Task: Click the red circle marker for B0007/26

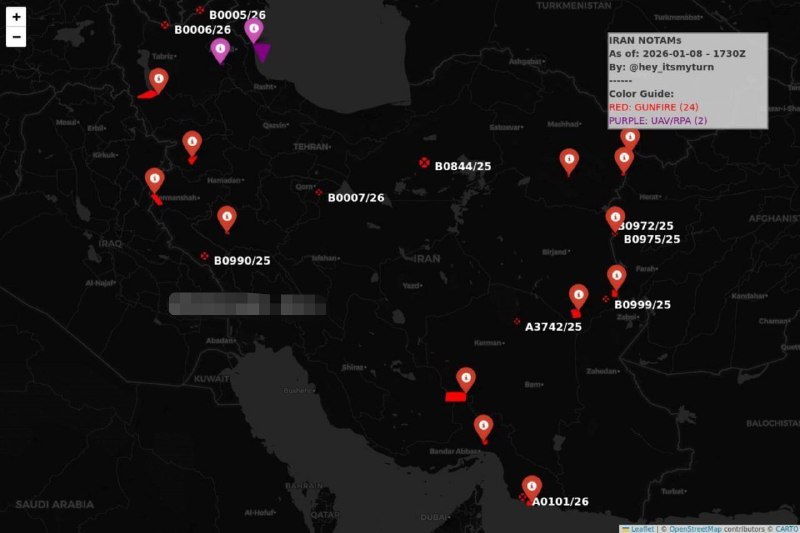Action: [x=319, y=192]
